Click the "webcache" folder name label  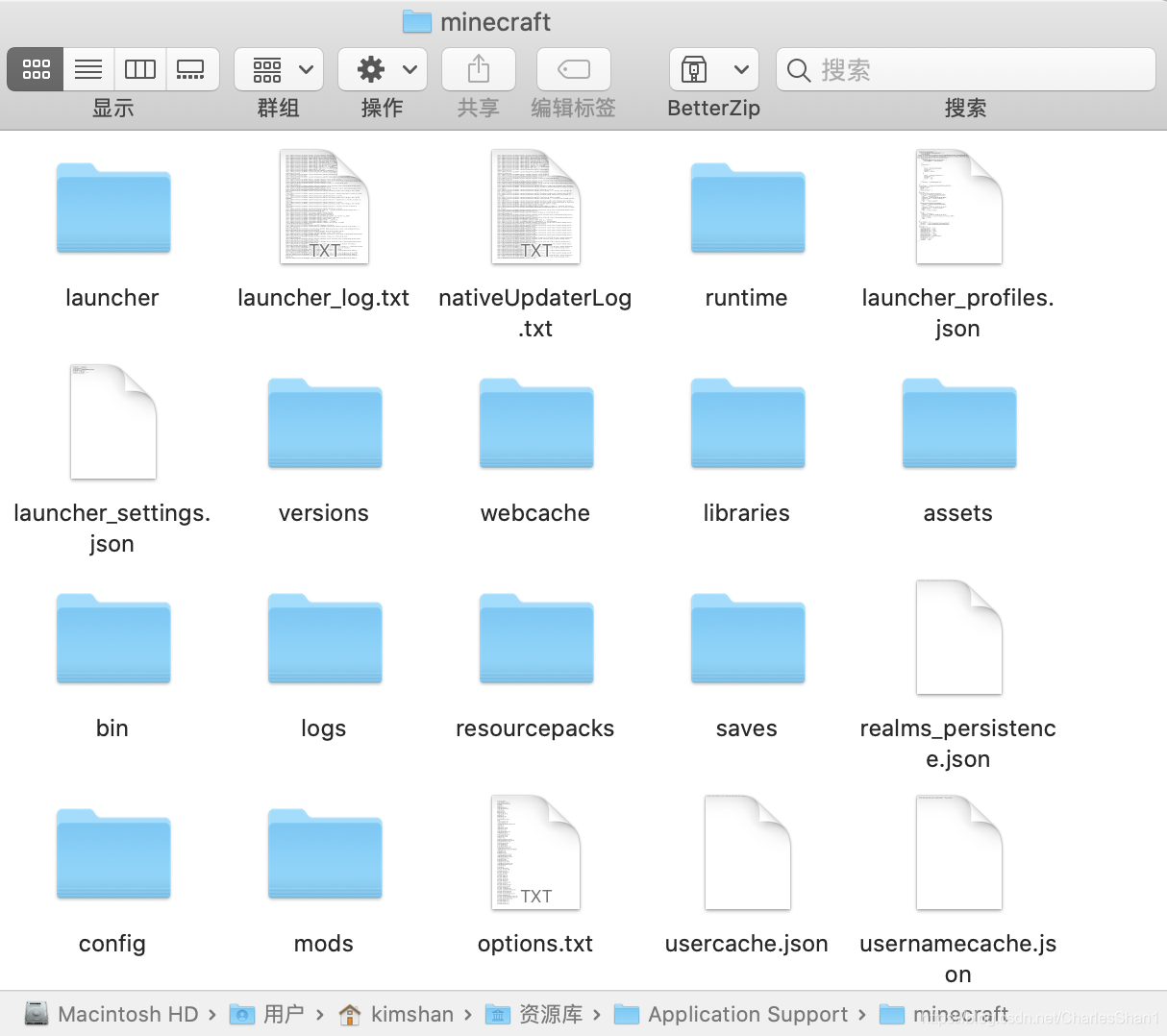[x=535, y=513]
